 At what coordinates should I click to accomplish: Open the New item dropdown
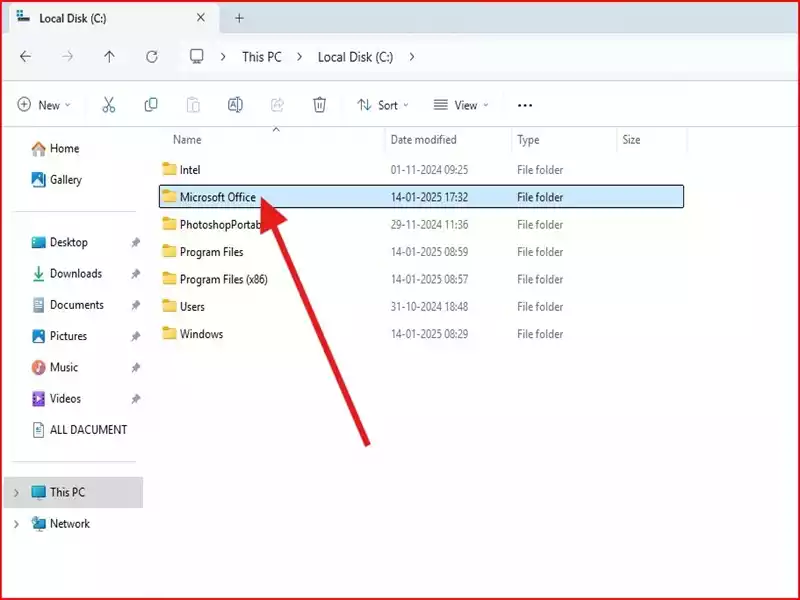click(x=44, y=105)
